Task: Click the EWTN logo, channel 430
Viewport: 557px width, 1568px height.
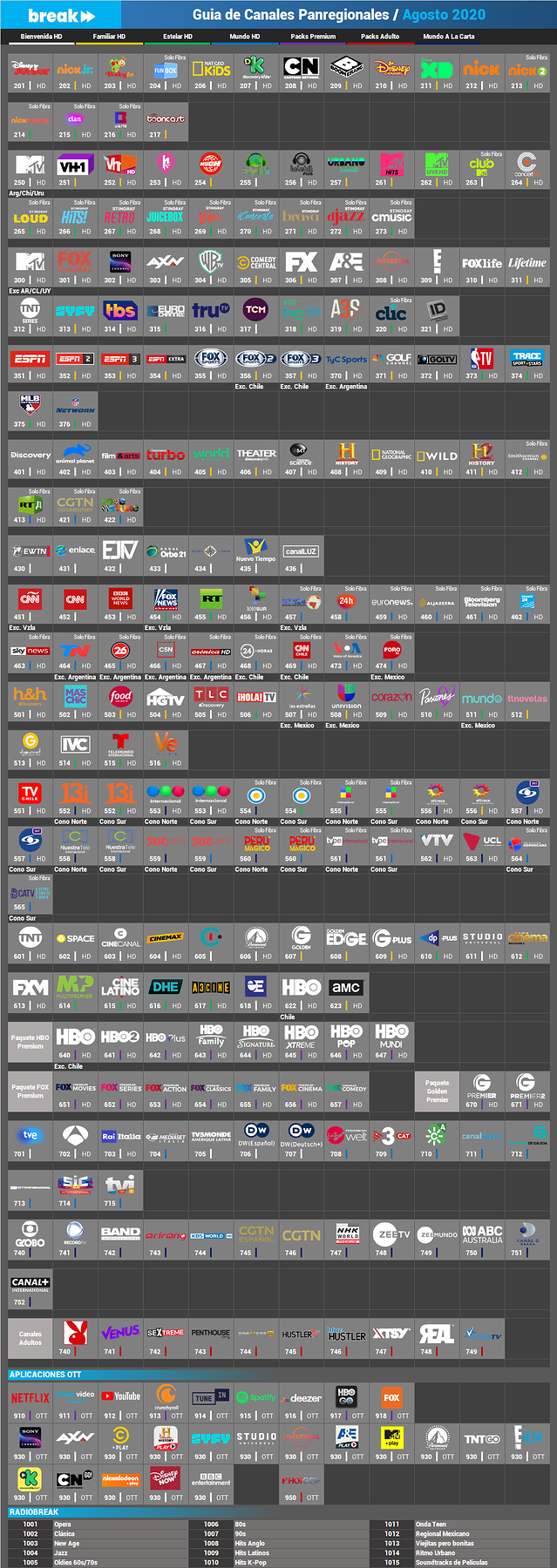Action: pos(30,551)
